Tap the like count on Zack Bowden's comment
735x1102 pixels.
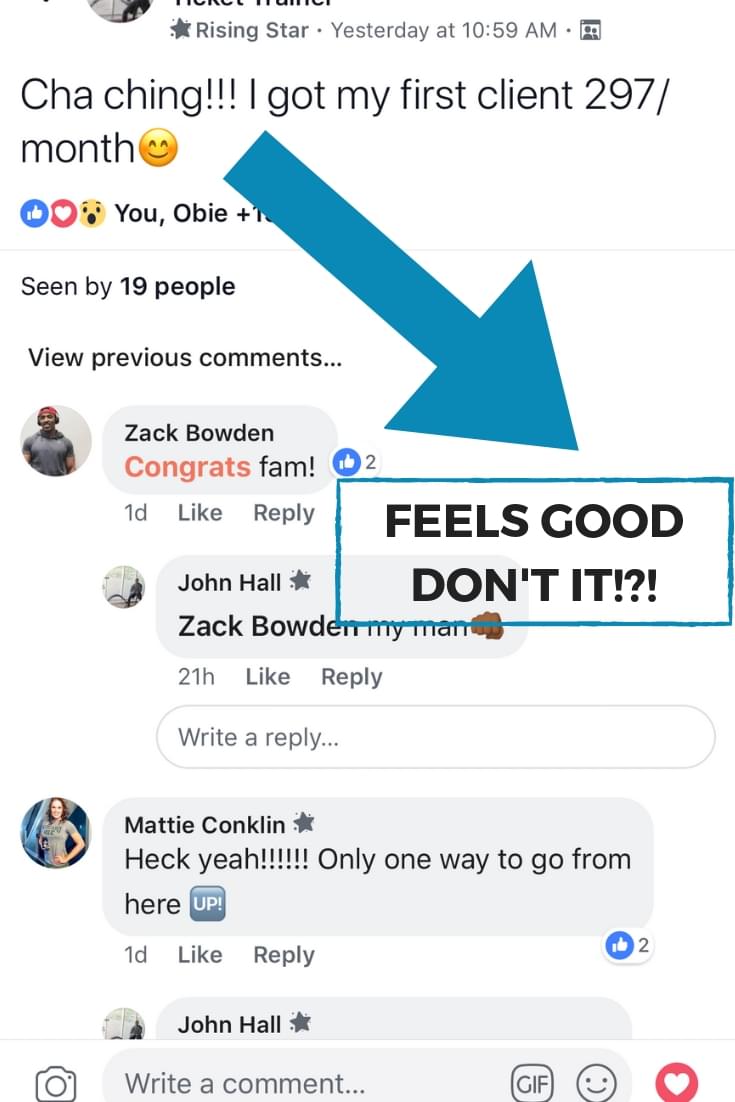pos(356,462)
